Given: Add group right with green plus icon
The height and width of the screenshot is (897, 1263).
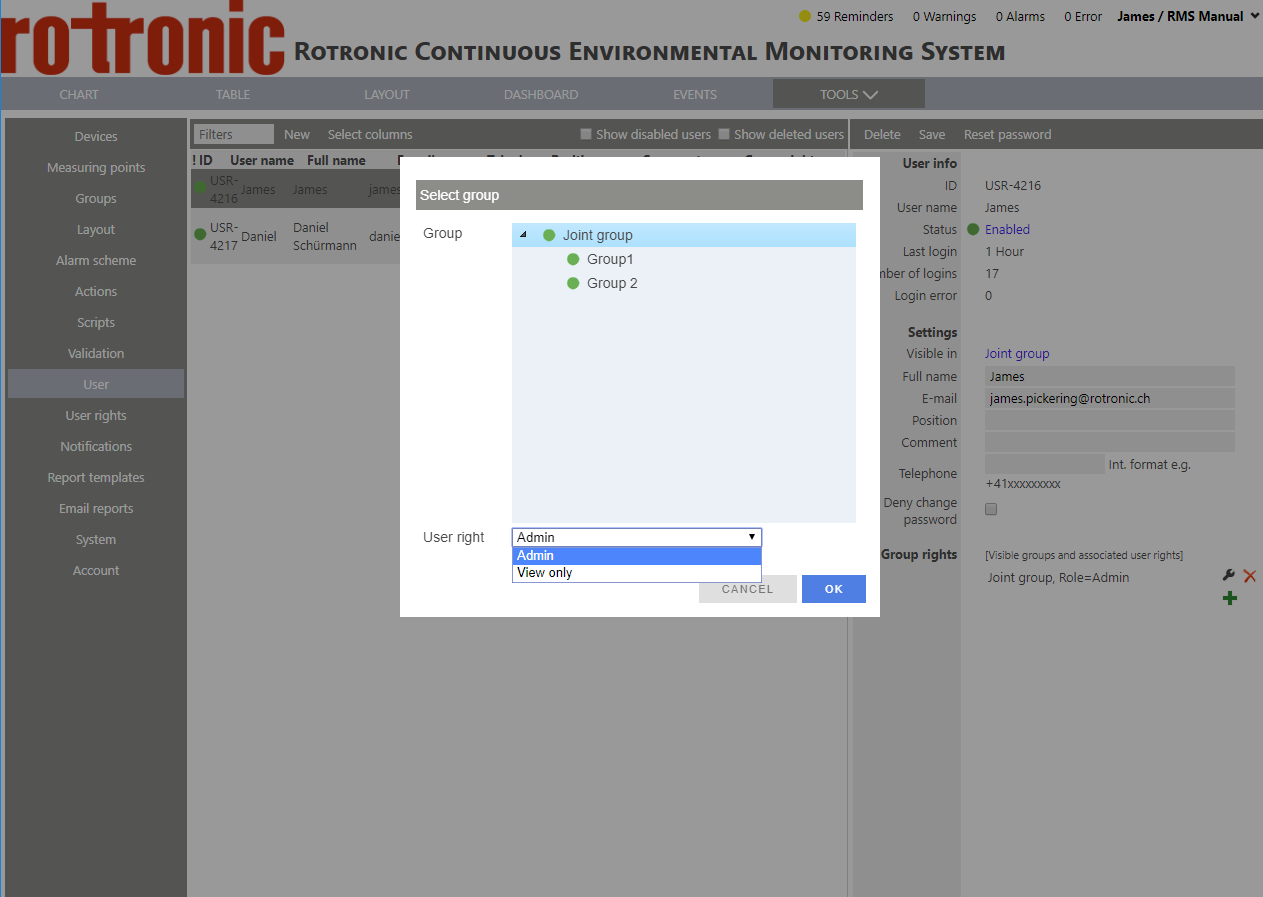Looking at the screenshot, I should (1230, 598).
